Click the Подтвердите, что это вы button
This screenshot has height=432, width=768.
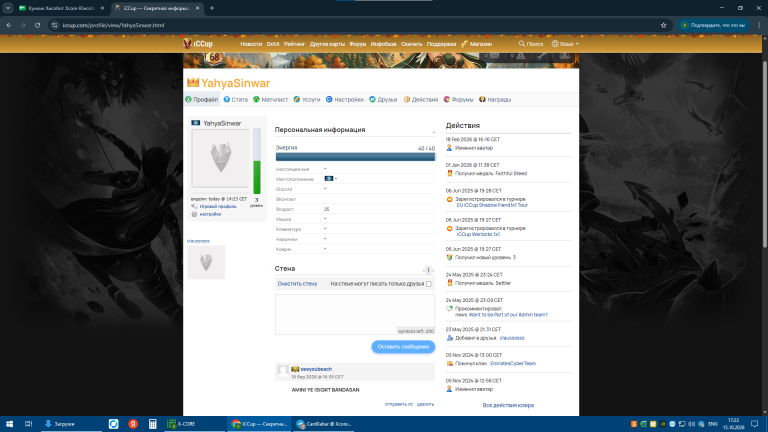pos(713,25)
